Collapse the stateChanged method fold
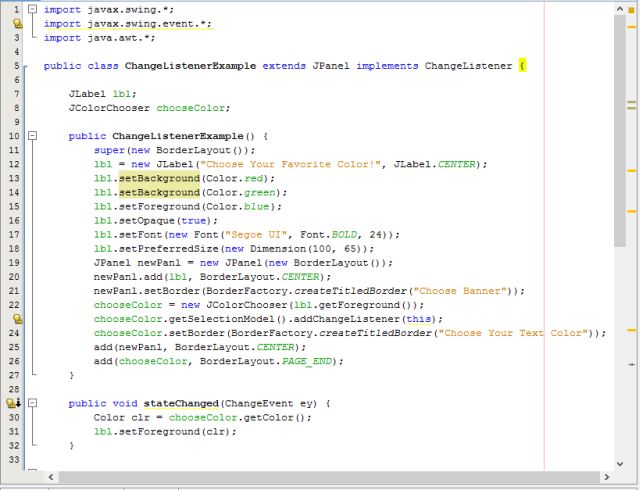The width and height of the screenshot is (640, 490). click(x=33, y=403)
